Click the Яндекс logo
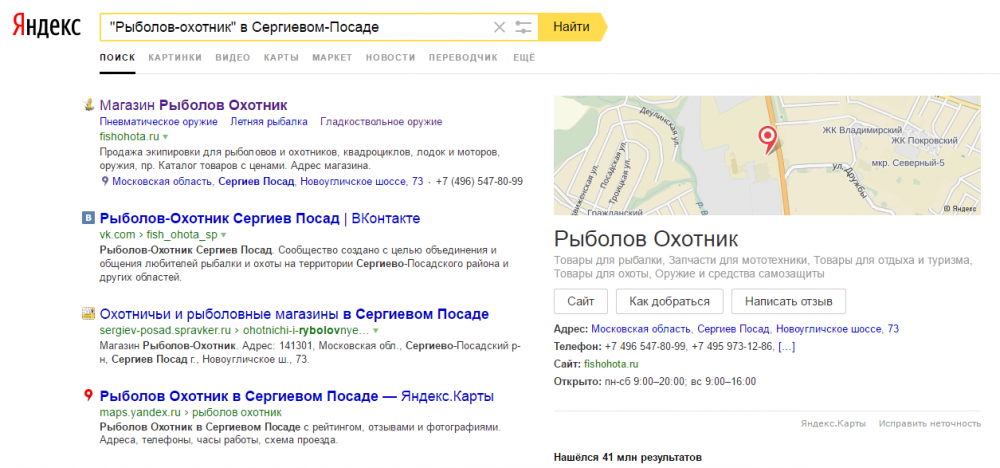 tap(47, 26)
